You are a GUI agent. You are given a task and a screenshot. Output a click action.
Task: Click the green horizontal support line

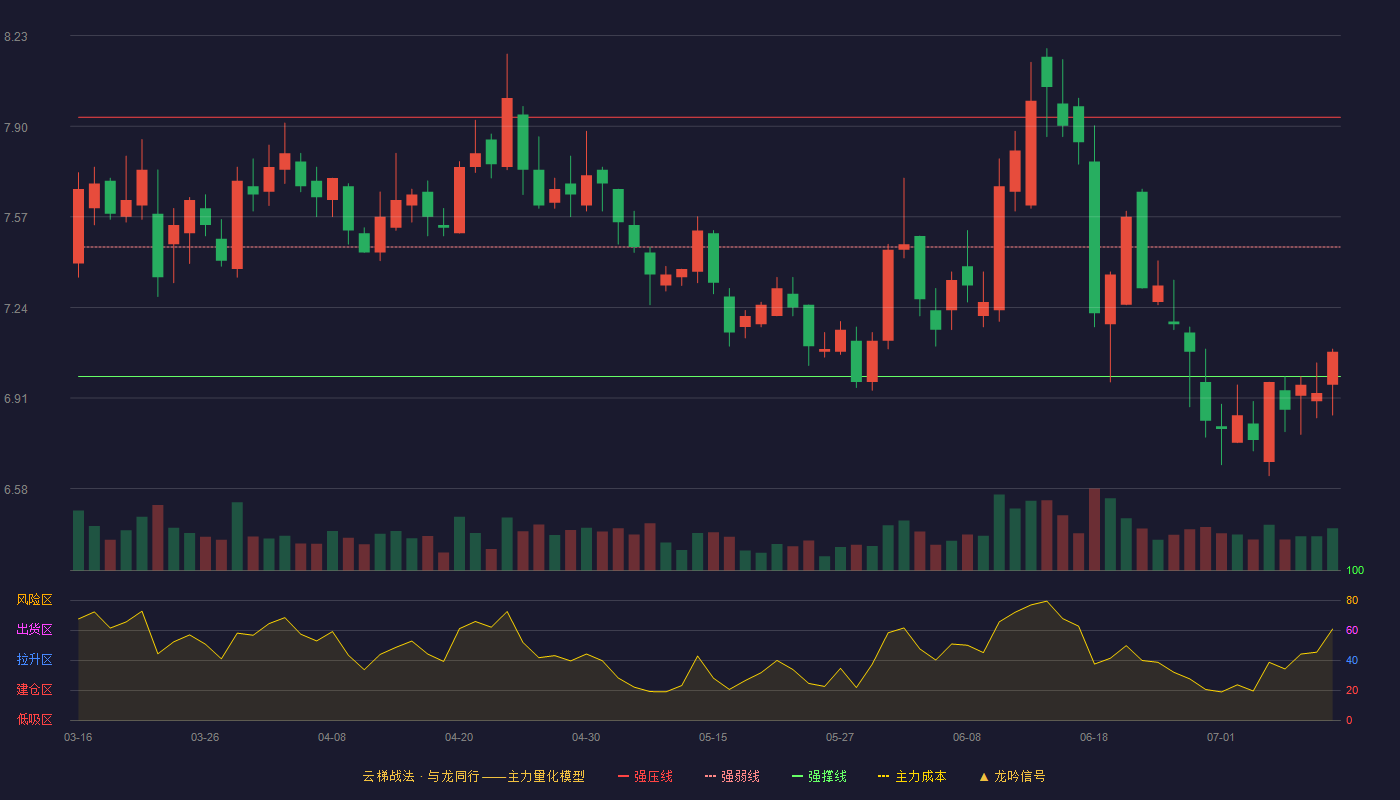709,377
